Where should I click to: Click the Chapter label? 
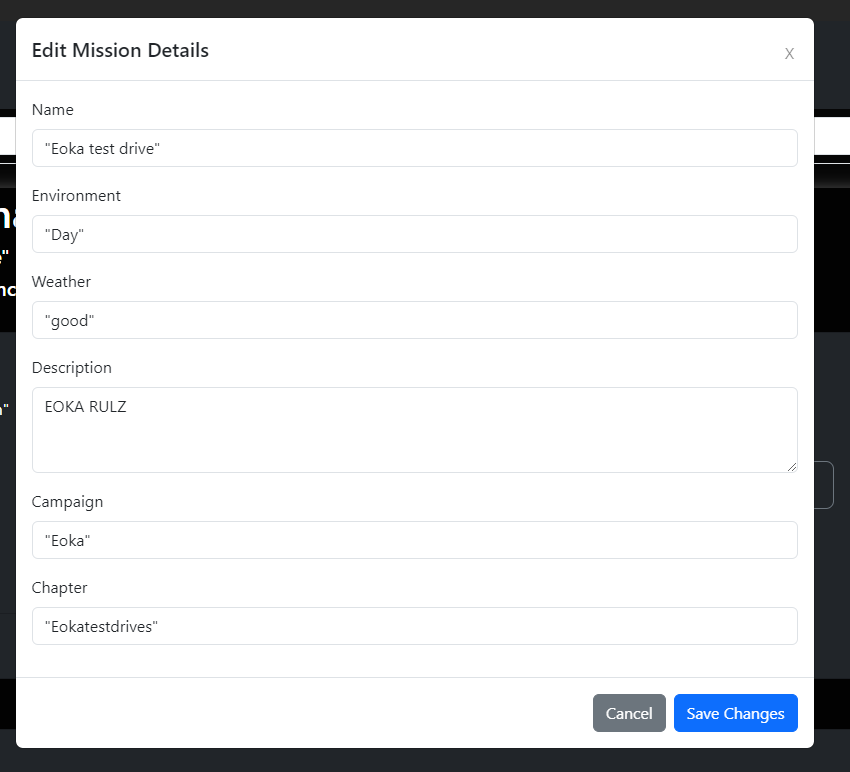click(x=59, y=588)
